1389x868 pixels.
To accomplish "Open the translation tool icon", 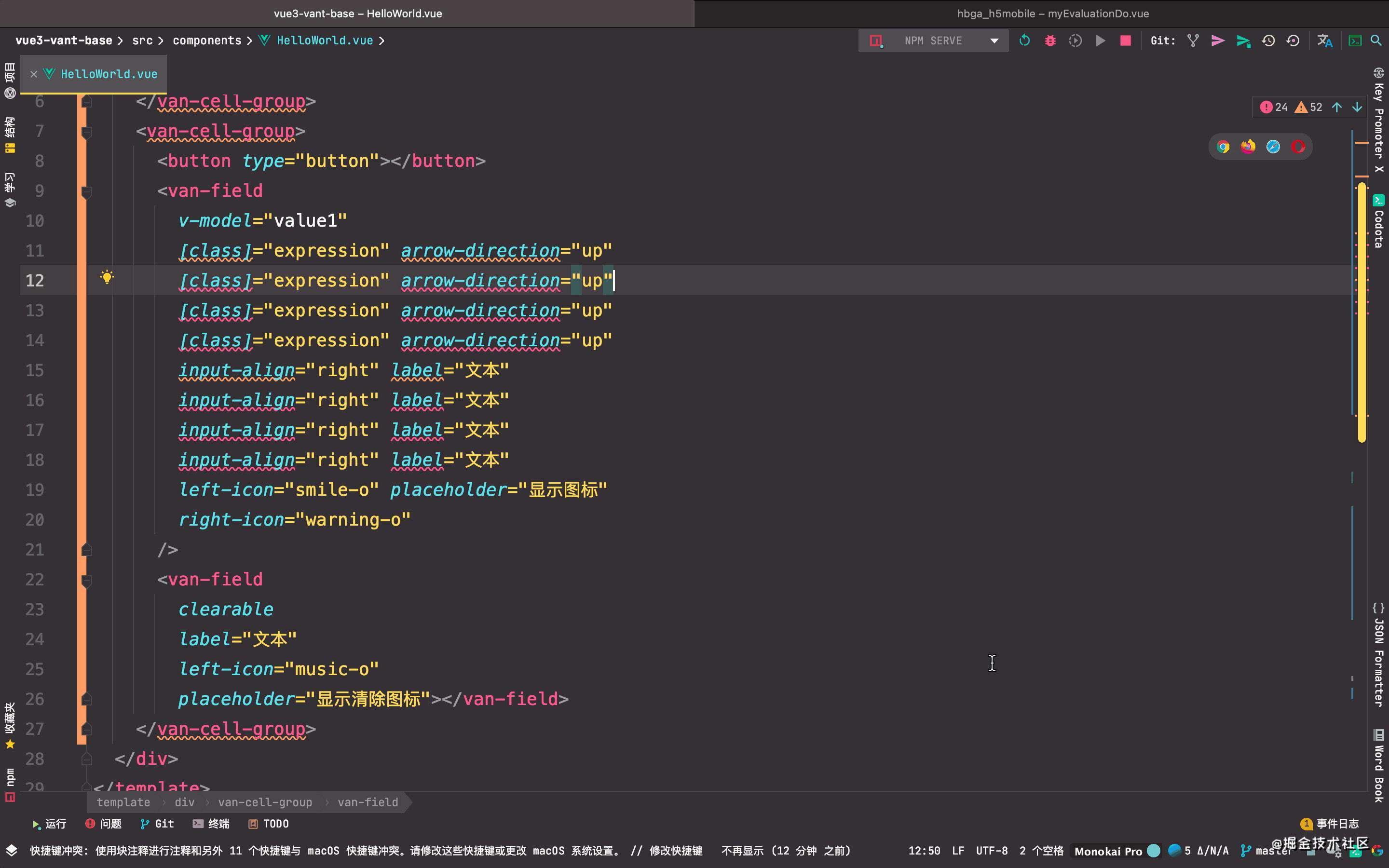I will click(x=1325, y=41).
